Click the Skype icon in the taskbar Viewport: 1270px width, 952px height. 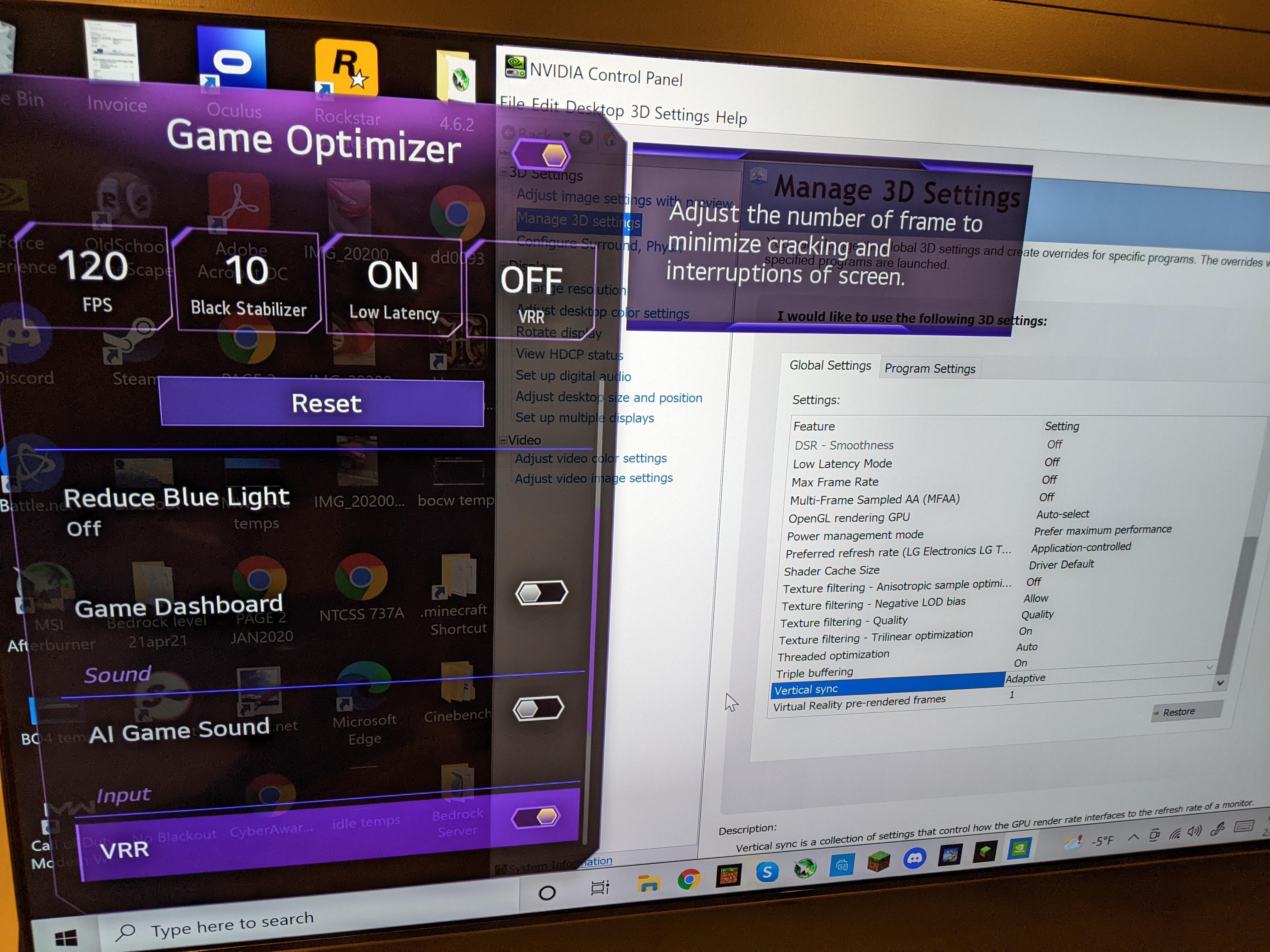click(x=767, y=872)
